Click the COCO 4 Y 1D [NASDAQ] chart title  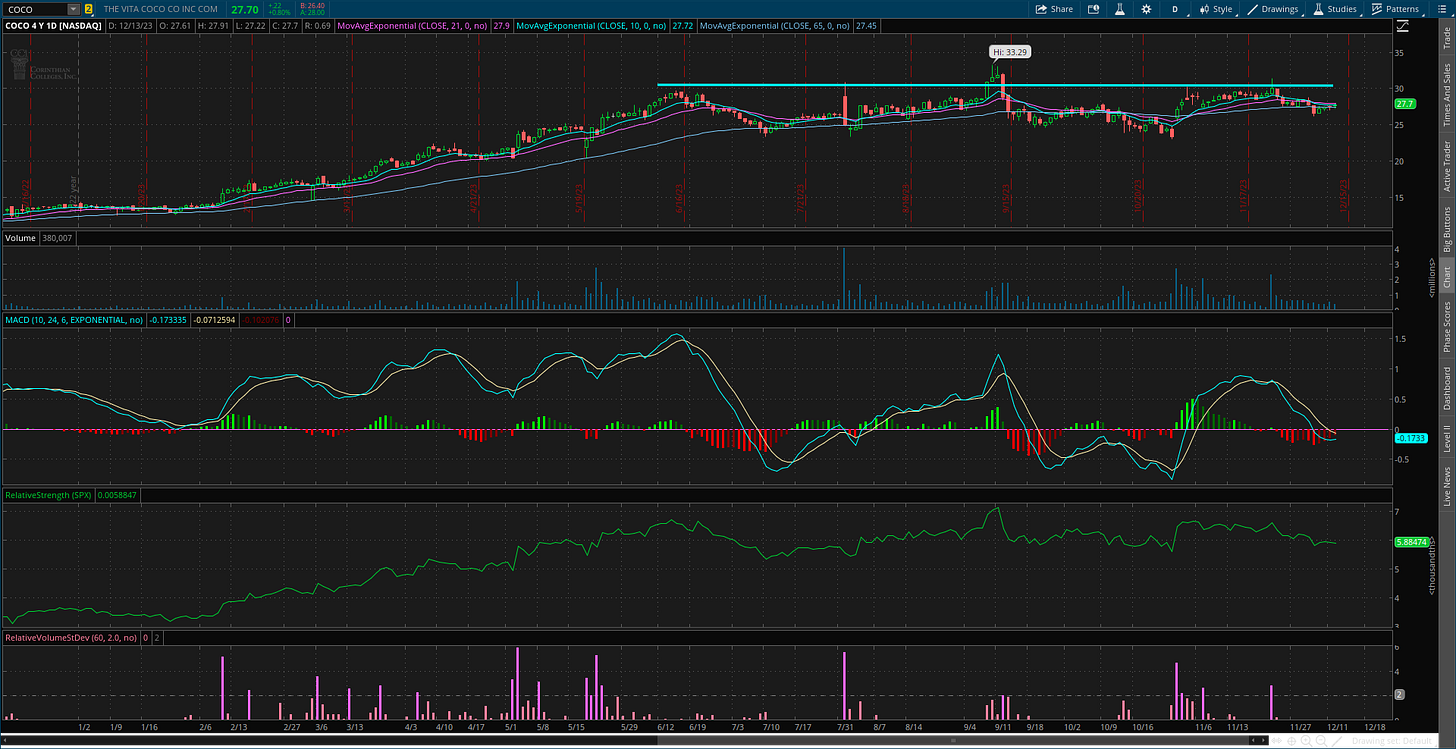tap(53, 25)
